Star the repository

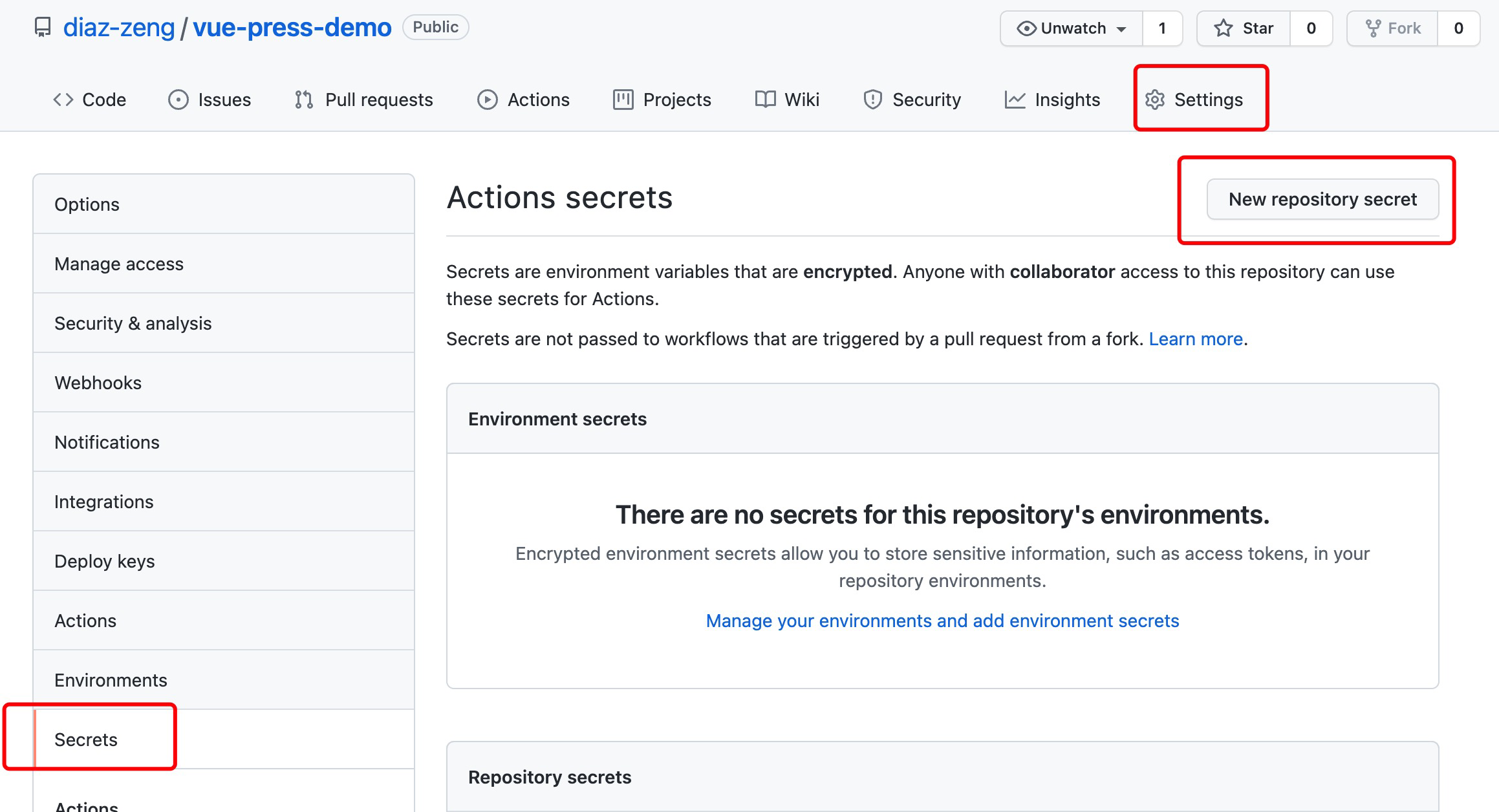[1244, 28]
